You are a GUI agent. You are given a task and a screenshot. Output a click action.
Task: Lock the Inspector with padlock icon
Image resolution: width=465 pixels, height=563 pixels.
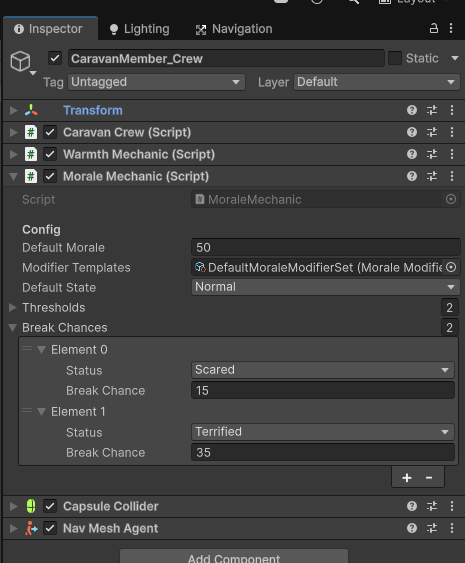tap(434, 28)
